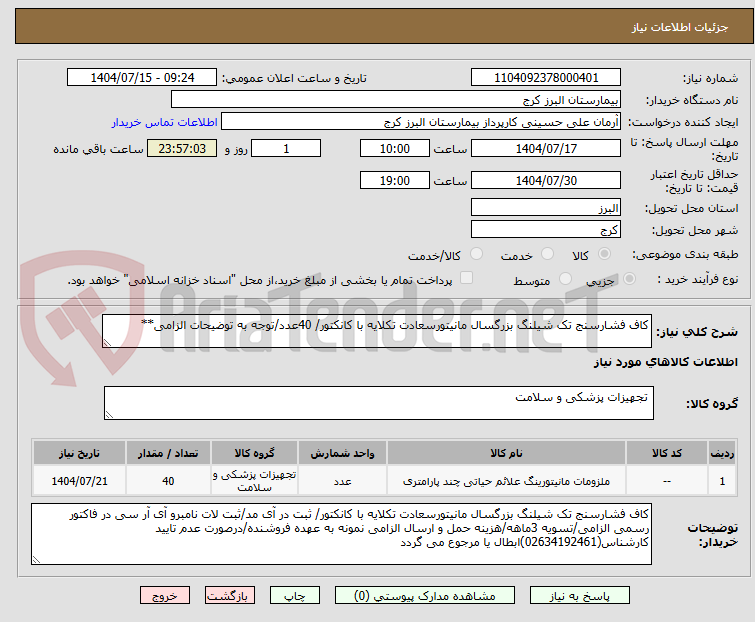Open اطلاعات تماس خریدار link
This screenshot has width=755, height=622.
[x=165, y=122]
